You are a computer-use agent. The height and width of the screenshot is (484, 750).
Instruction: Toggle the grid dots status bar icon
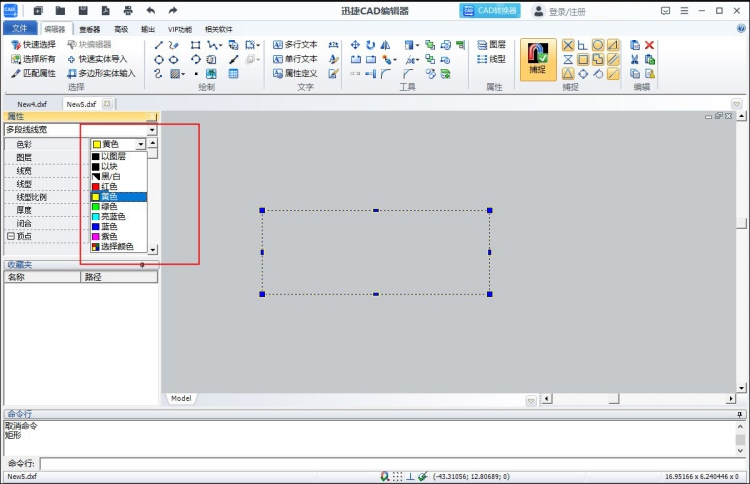[x=397, y=476]
